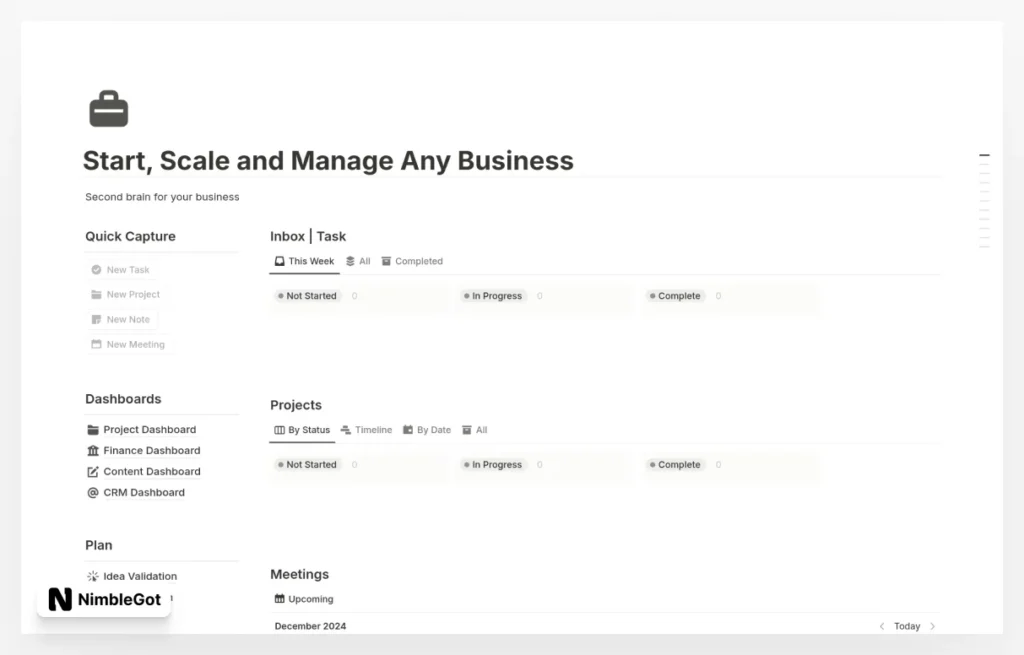Screen dimensions: 1024x655
Task: Click the Today label in the Meetings calendar
Action: click(905, 626)
